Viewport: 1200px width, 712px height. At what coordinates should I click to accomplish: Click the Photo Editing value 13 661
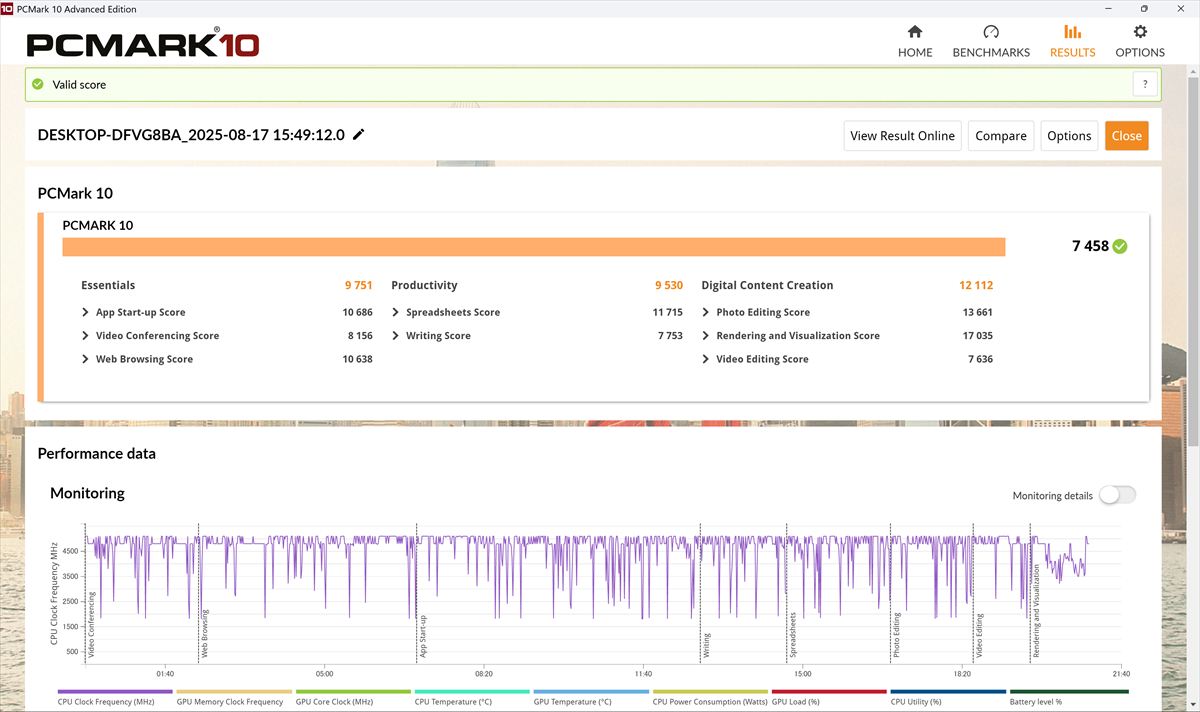point(978,312)
